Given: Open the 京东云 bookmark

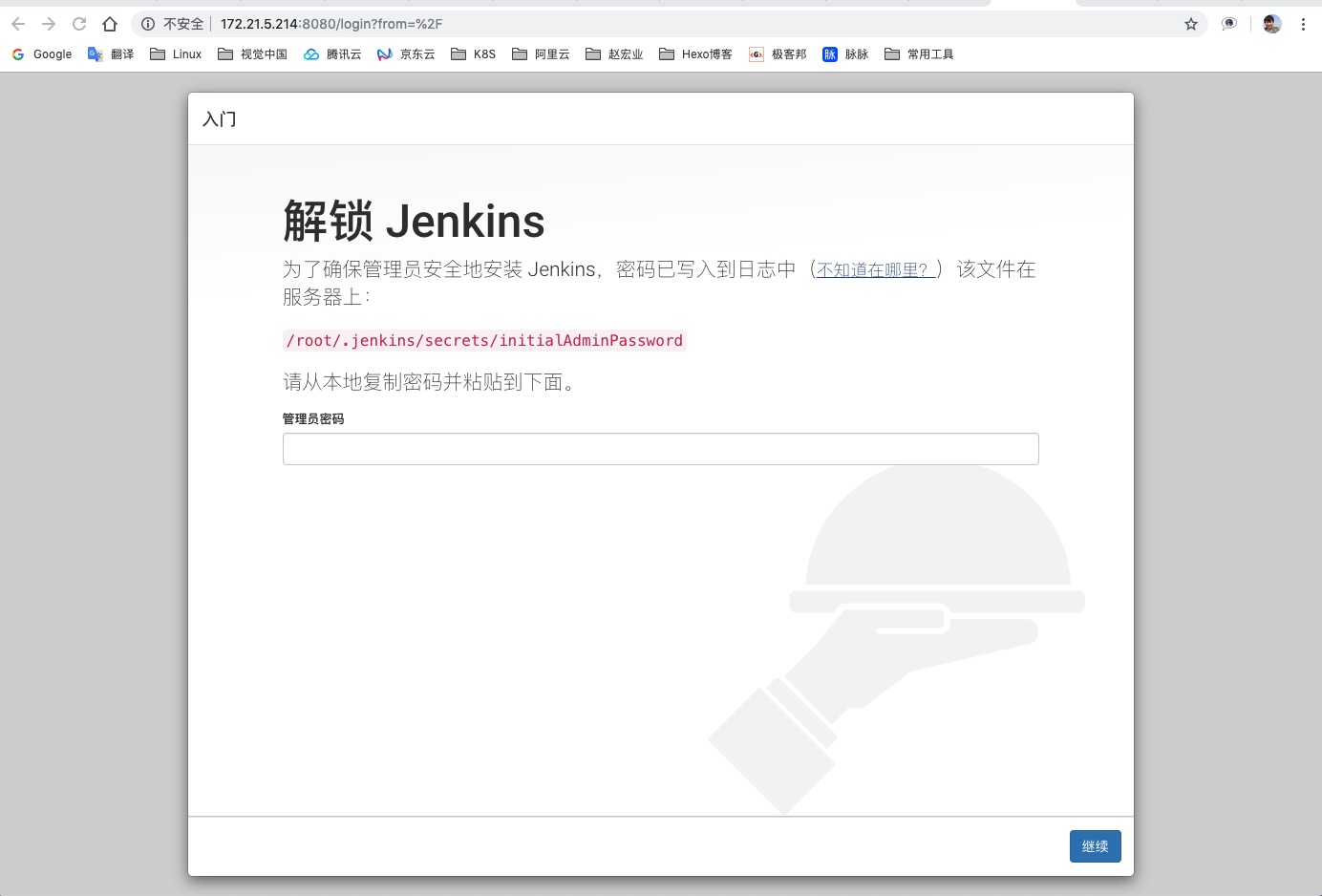Looking at the screenshot, I should (x=406, y=54).
